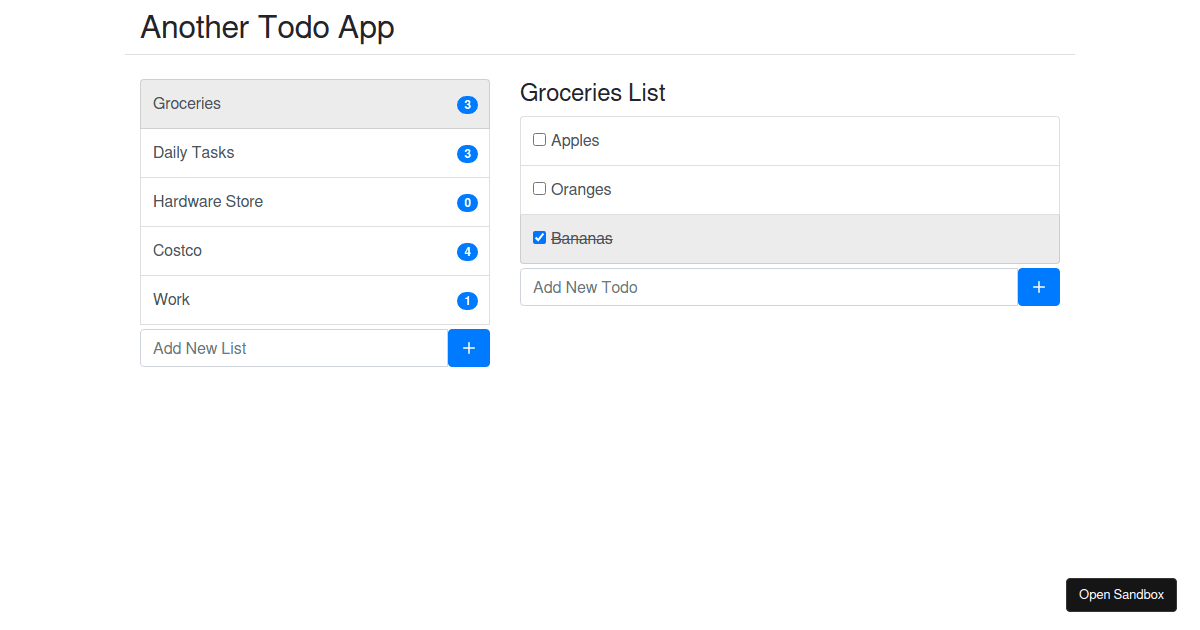Click the Another Todo App title
Image resolution: width=1200 pixels, height=630 pixels.
coord(267,27)
